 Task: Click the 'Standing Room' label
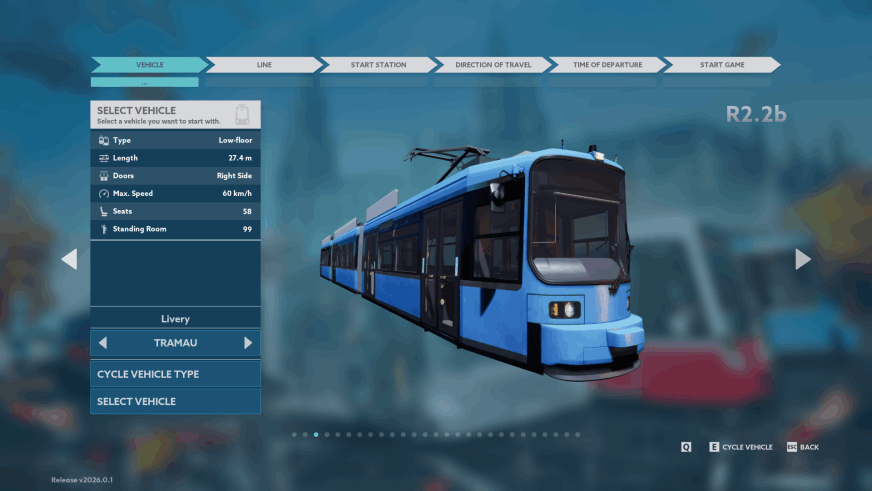coord(140,229)
